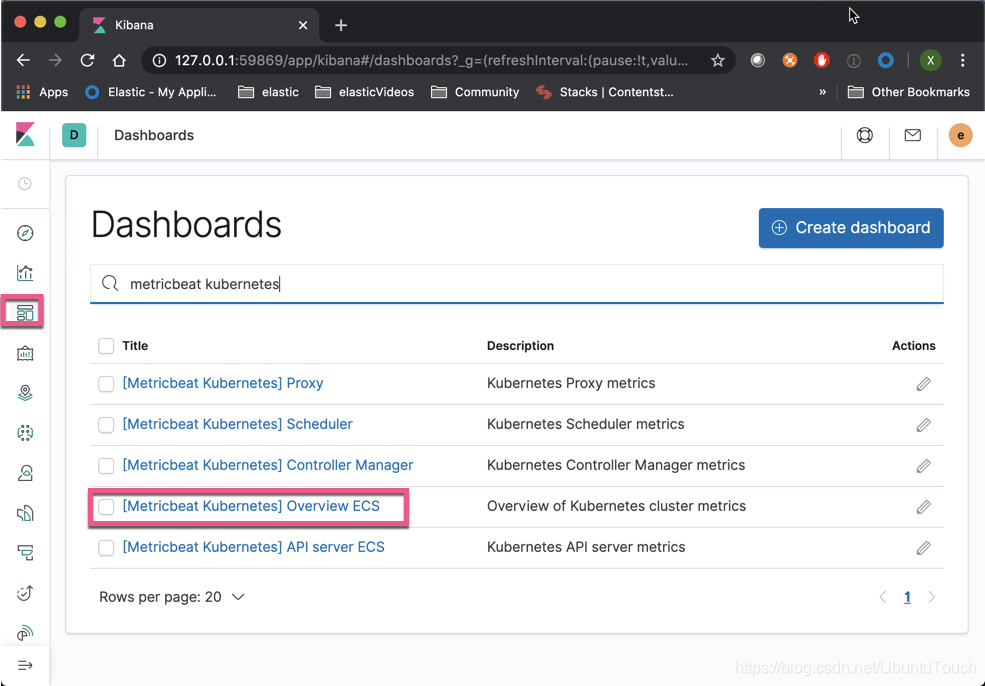Open Elastic - My Appli... bookmark

coord(151,92)
